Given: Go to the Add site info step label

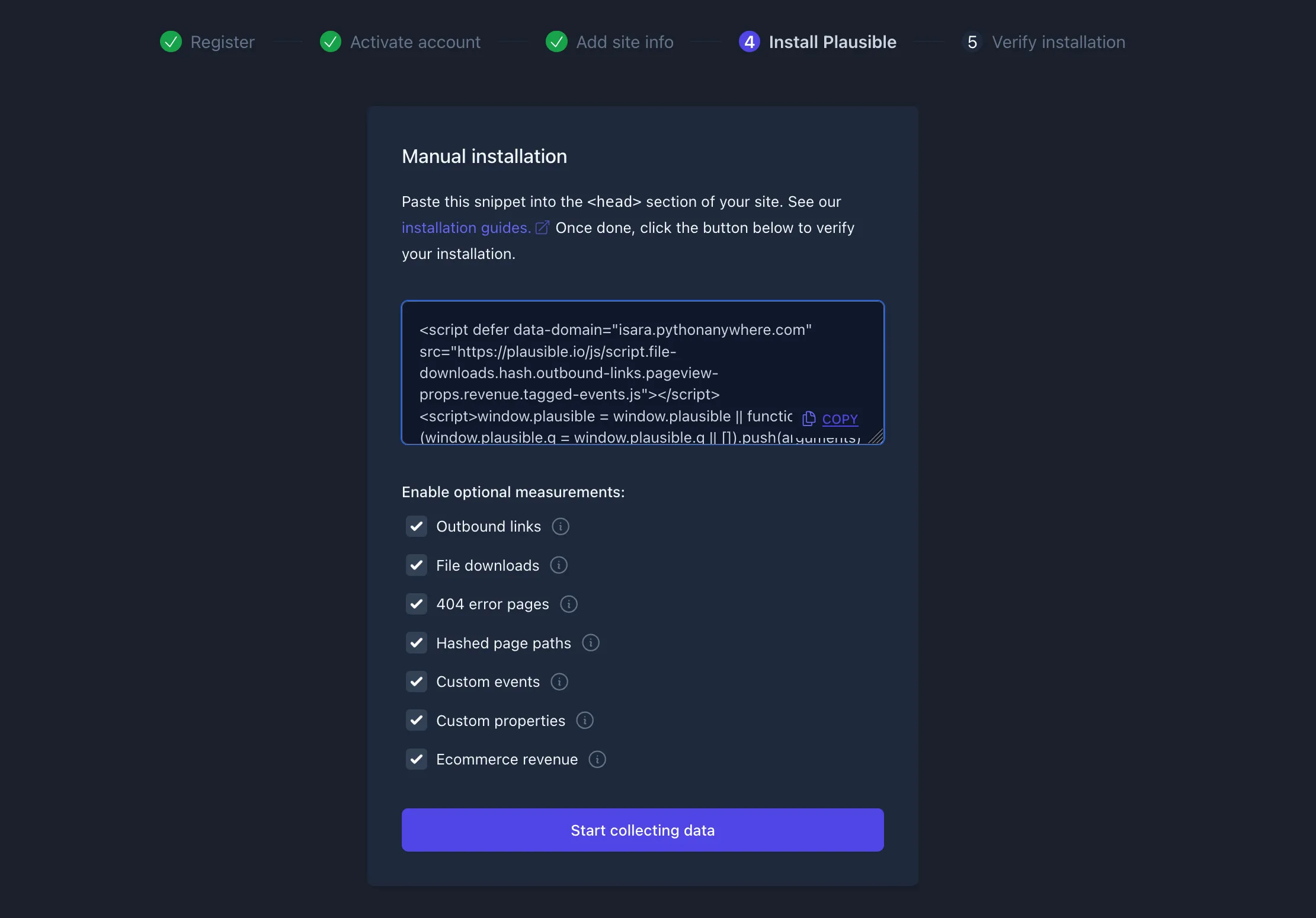Looking at the screenshot, I should pyautogui.click(x=625, y=42).
